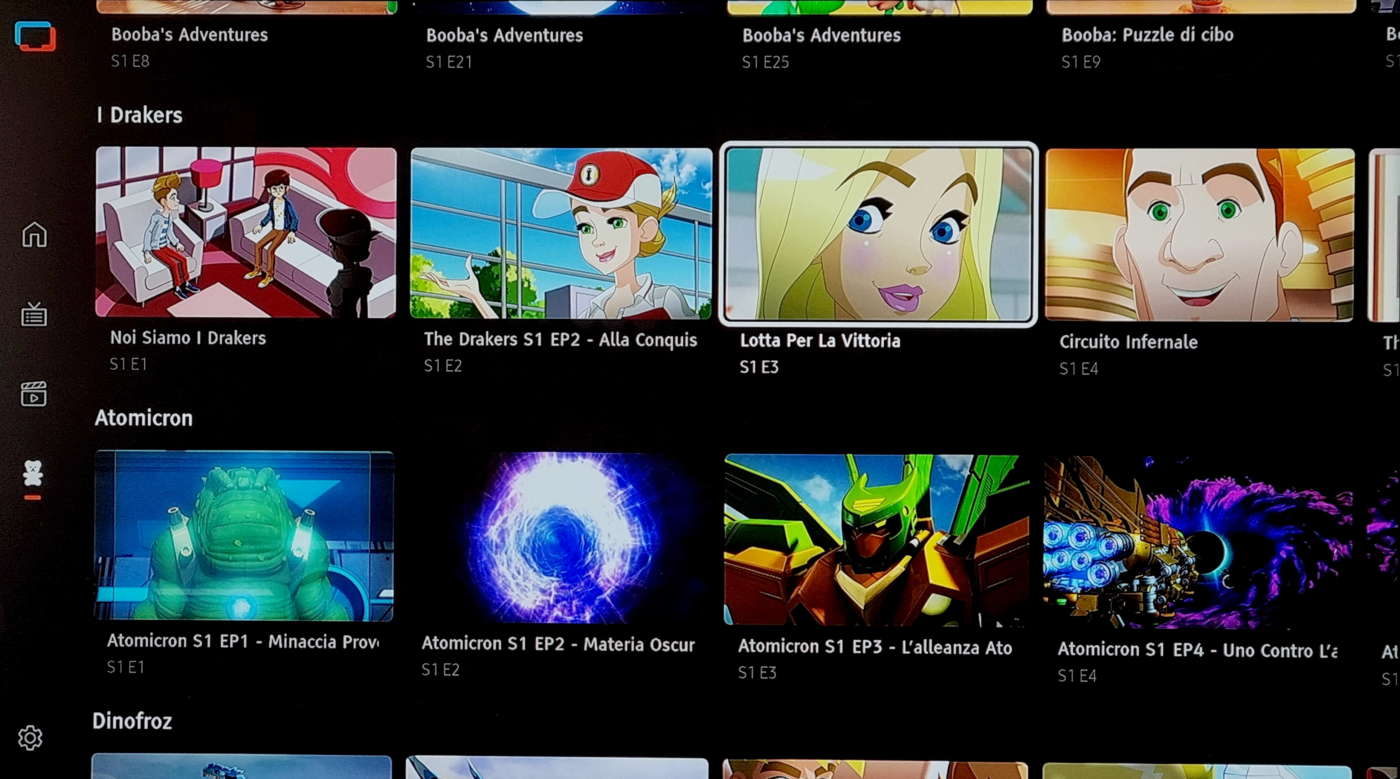Screen dimensions: 1400x779
Task: Click the "S1 E25" episode label
Action: [766, 62]
